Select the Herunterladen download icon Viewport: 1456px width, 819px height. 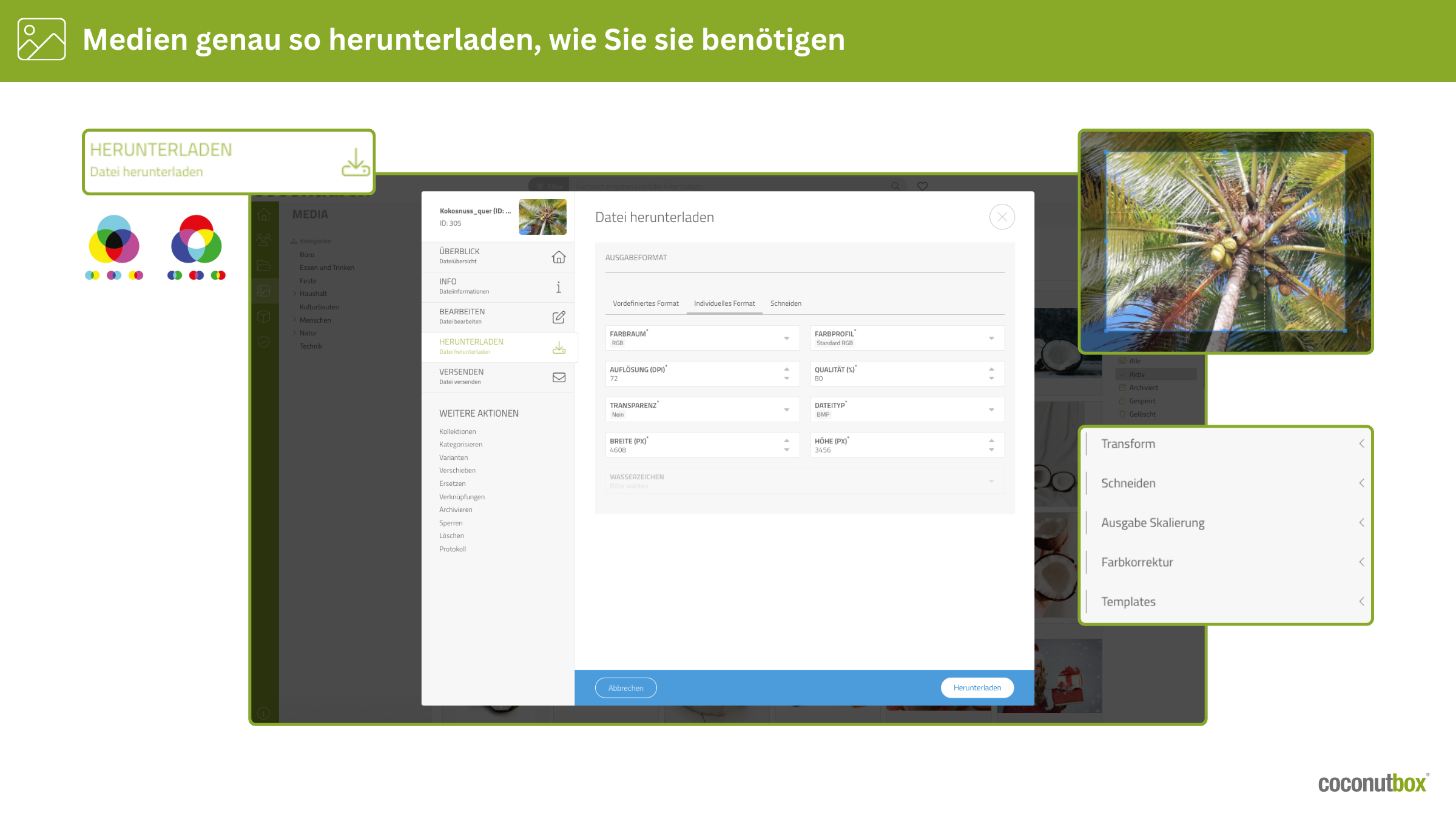click(558, 347)
